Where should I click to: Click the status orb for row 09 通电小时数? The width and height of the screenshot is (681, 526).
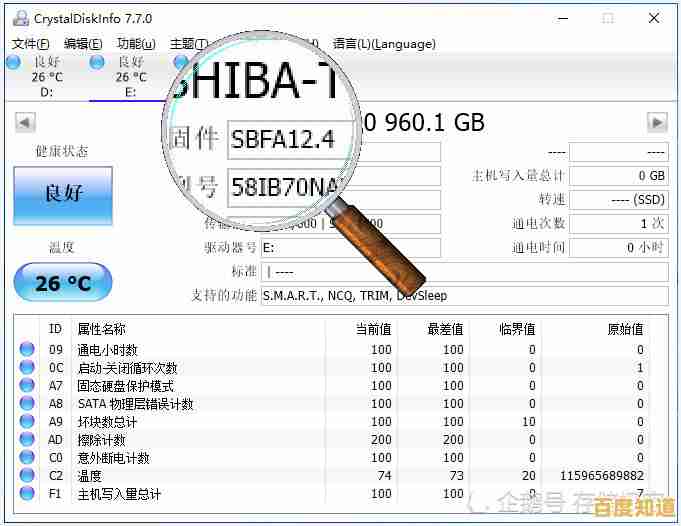(27, 350)
